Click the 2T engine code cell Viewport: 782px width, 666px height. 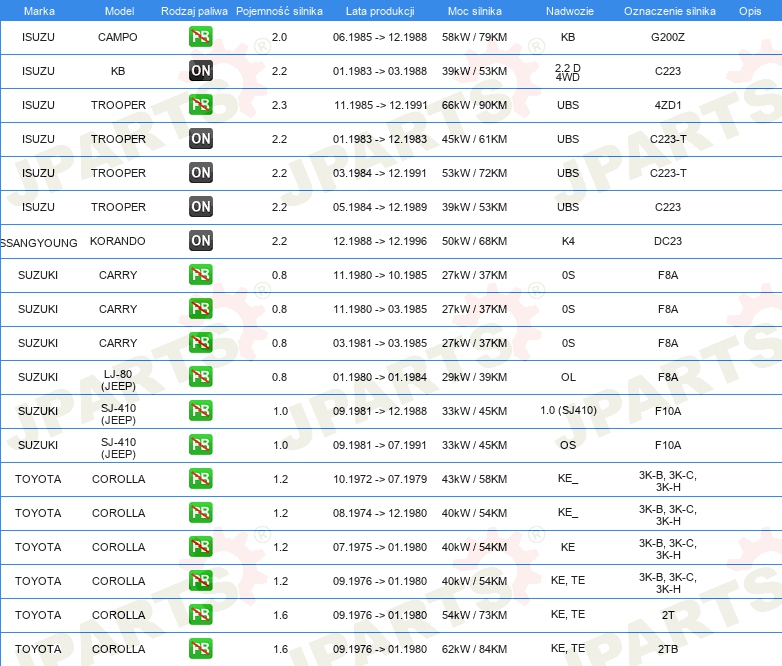click(668, 615)
